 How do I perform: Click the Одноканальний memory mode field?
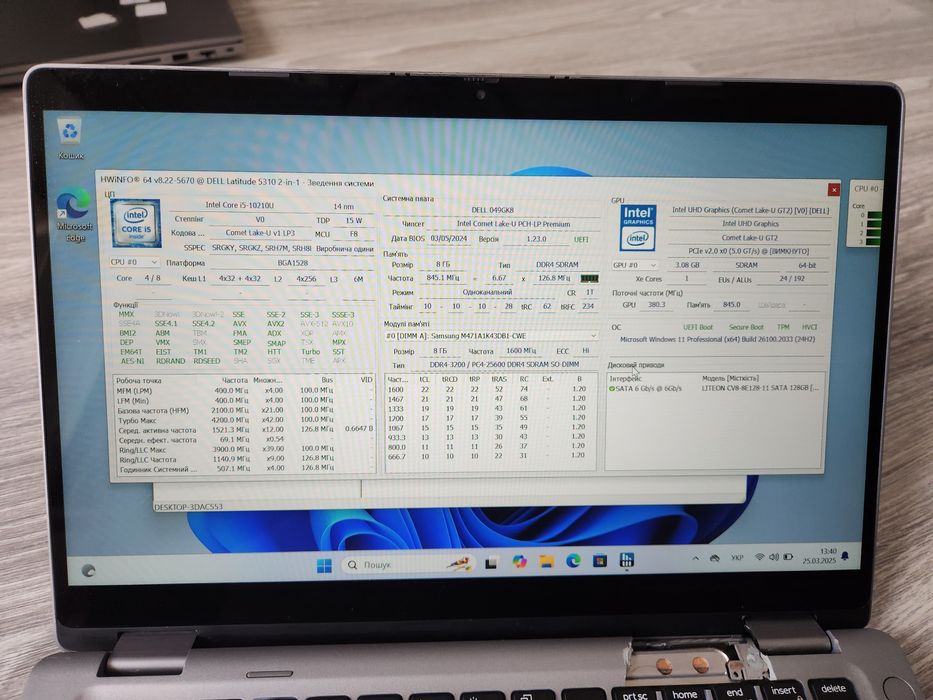point(487,292)
